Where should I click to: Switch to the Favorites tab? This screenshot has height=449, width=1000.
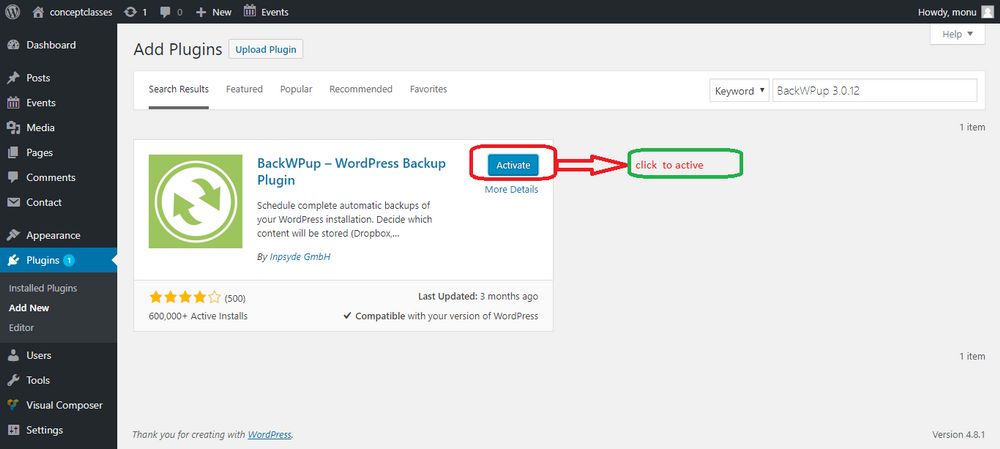(429, 89)
